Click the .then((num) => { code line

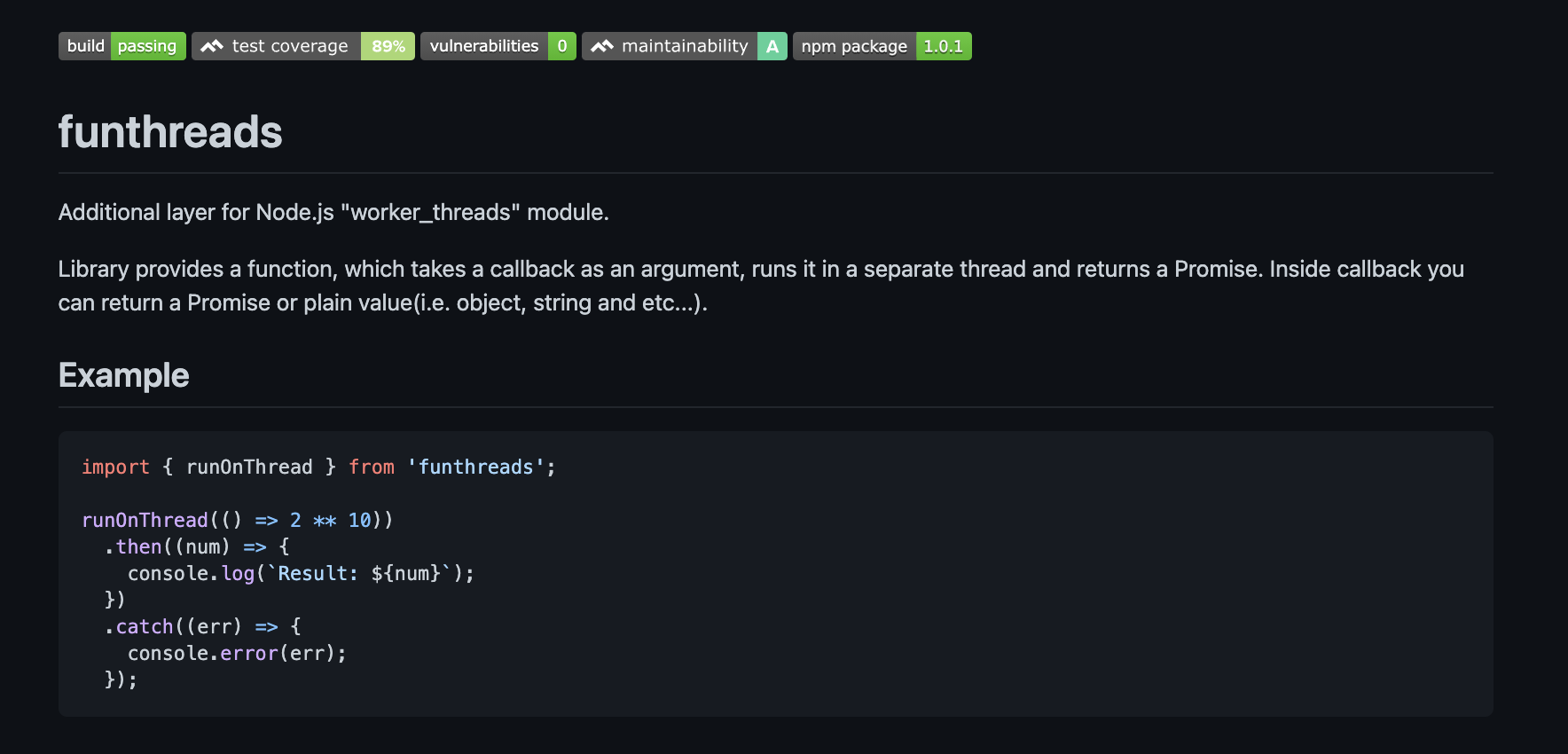[x=197, y=546]
